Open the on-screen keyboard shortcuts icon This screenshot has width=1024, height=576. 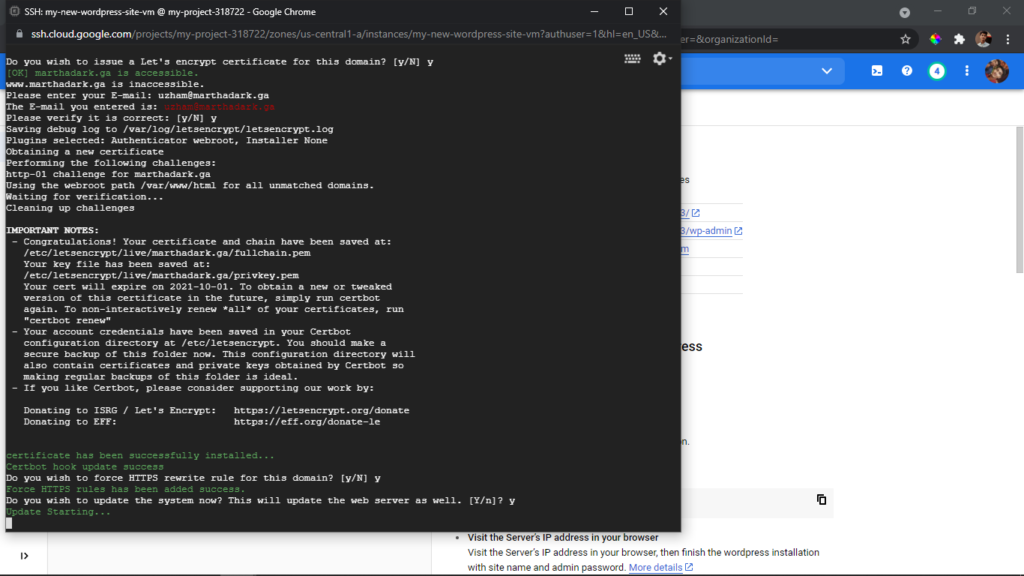coord(632,59)
